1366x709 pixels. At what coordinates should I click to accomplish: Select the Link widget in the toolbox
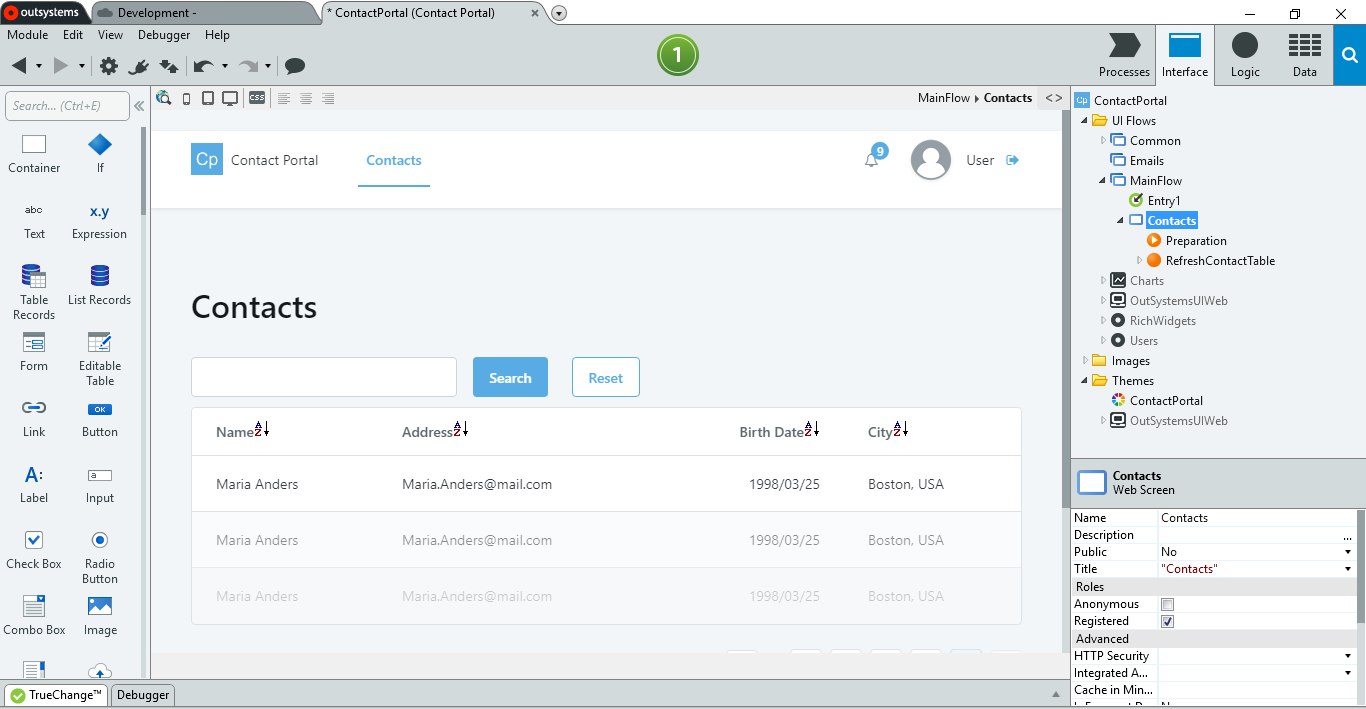coord(34,418)
